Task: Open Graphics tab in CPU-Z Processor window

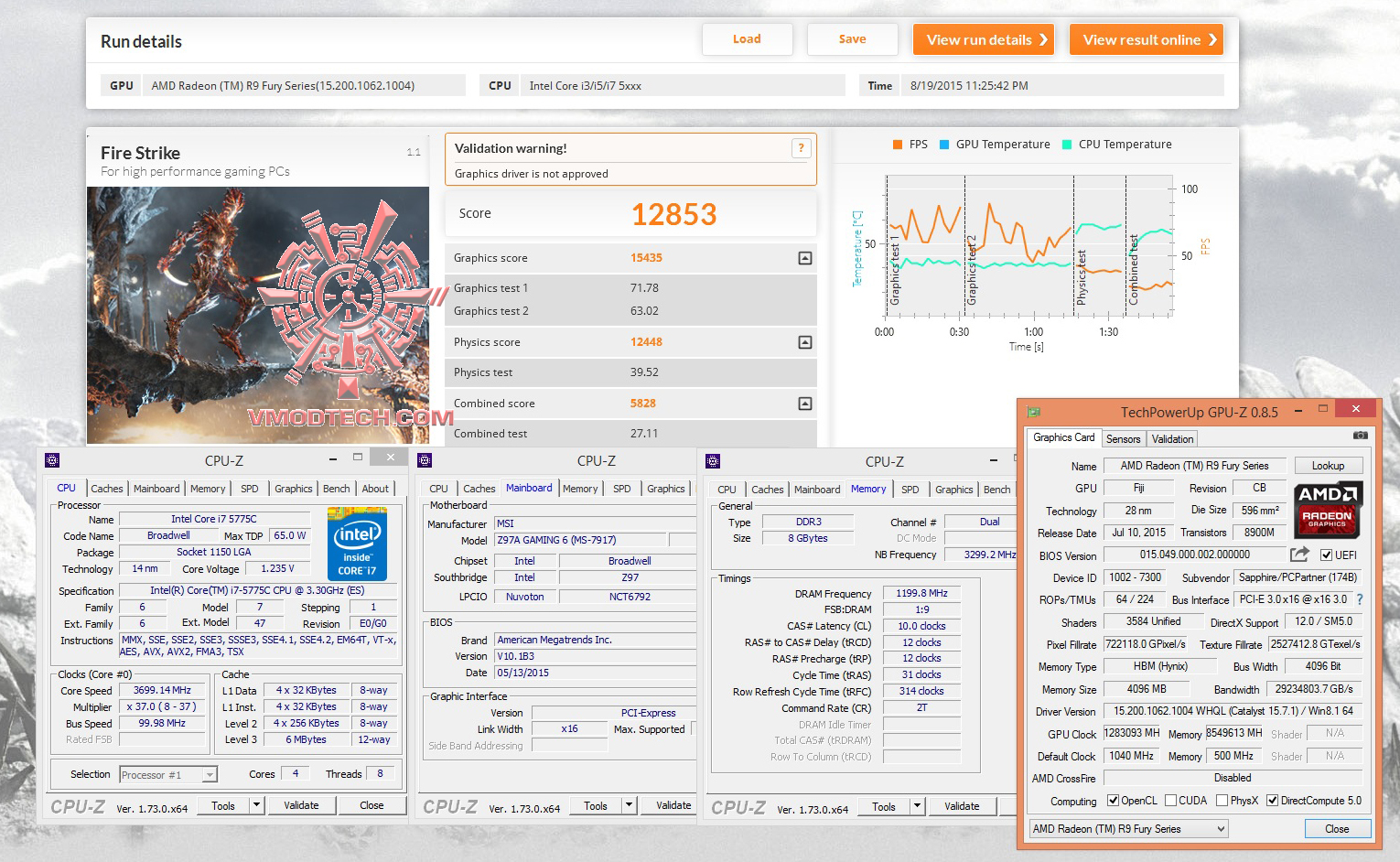Action: (294, 489)
